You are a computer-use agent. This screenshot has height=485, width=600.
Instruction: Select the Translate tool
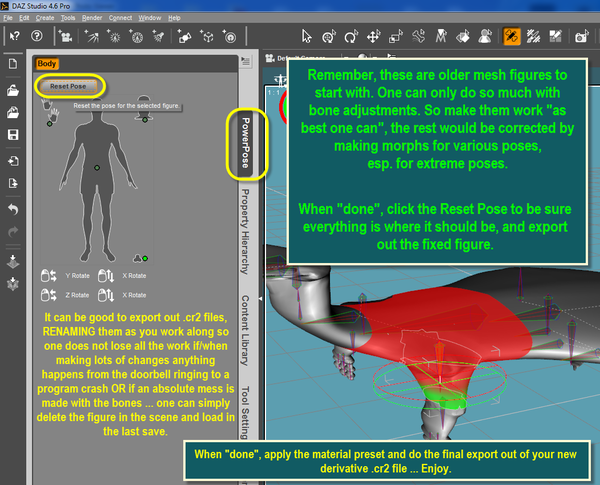point(373,36)
